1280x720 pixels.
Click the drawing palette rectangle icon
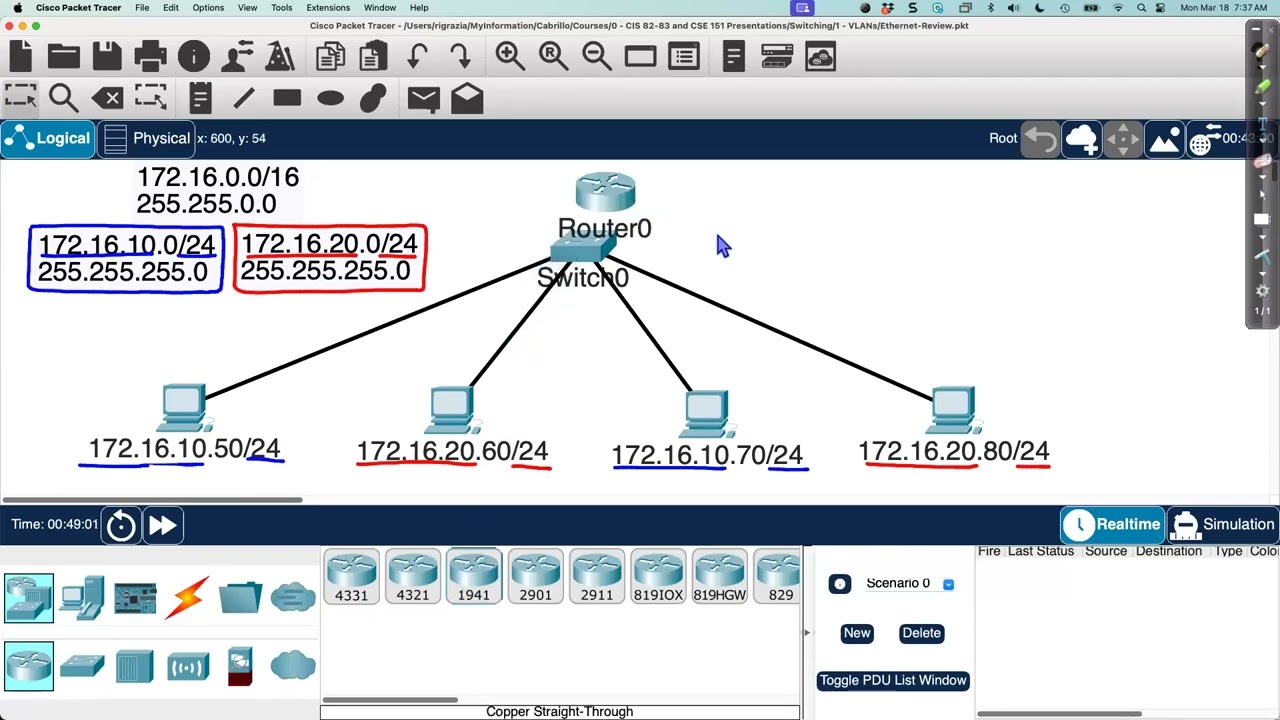pos(640,57)
